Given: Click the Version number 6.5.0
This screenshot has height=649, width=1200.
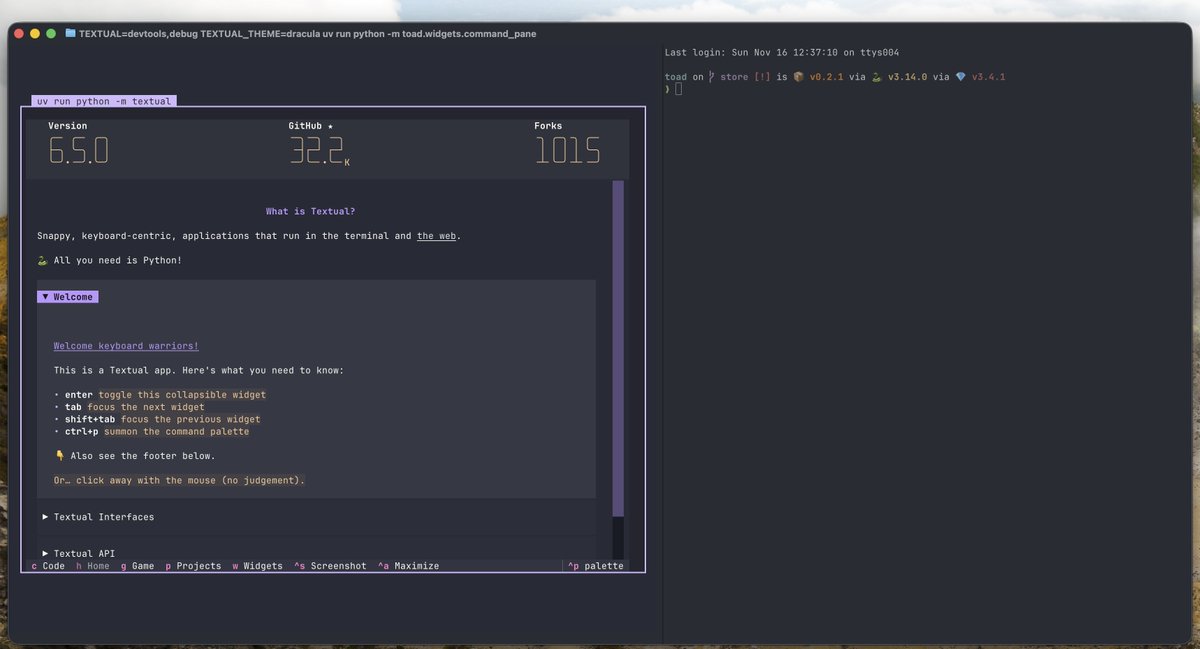Looking at the screenshot, I should (78, 150).
